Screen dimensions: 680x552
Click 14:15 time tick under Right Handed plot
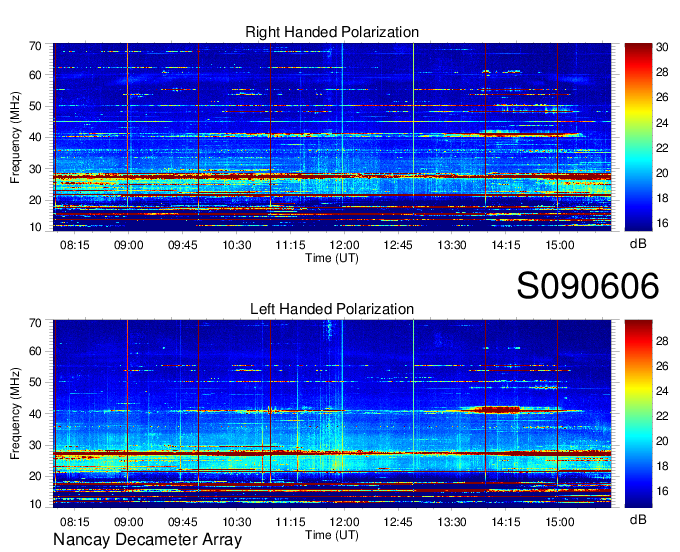pos(506,245)
